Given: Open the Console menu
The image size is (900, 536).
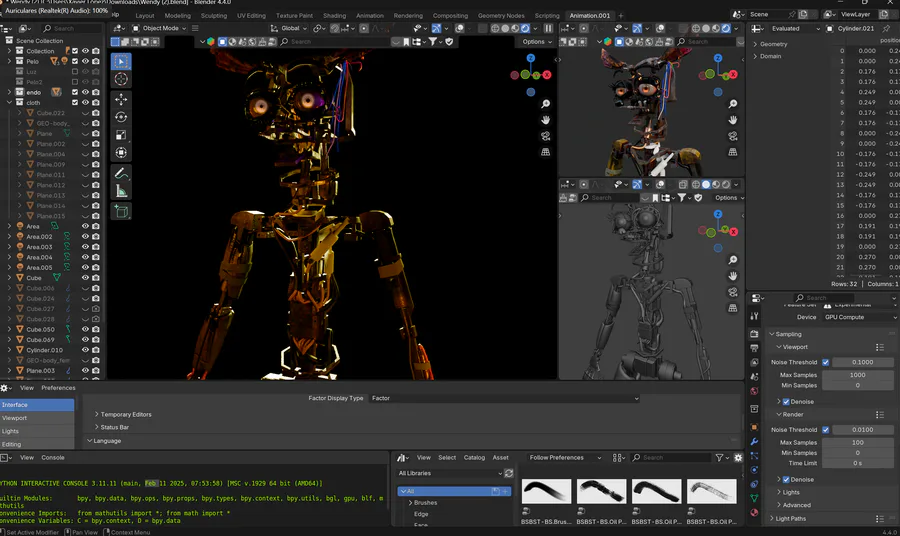Looking at the screenshot, I should tap(53, 458).
